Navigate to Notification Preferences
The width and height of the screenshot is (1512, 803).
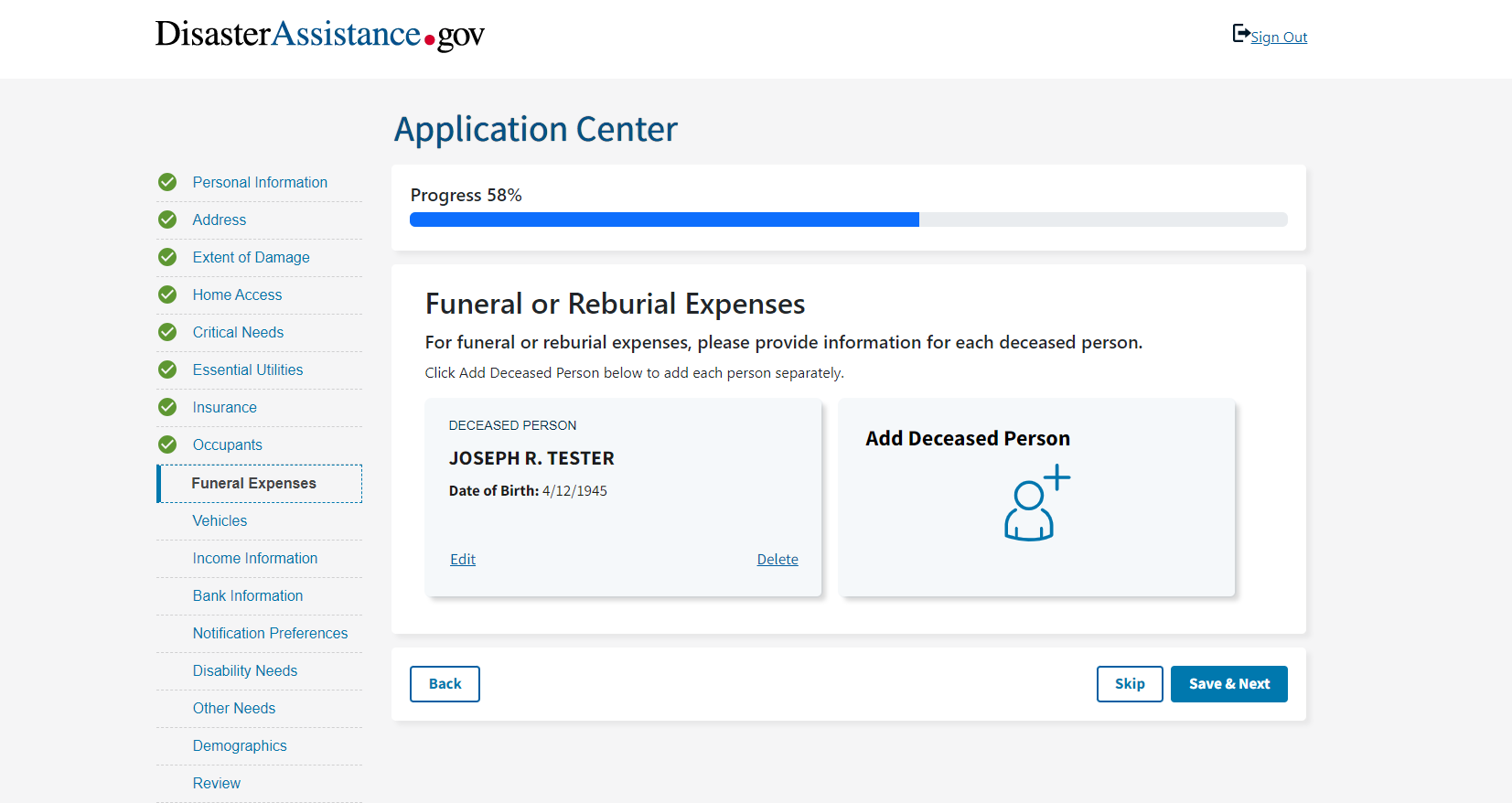click(270, 633)
